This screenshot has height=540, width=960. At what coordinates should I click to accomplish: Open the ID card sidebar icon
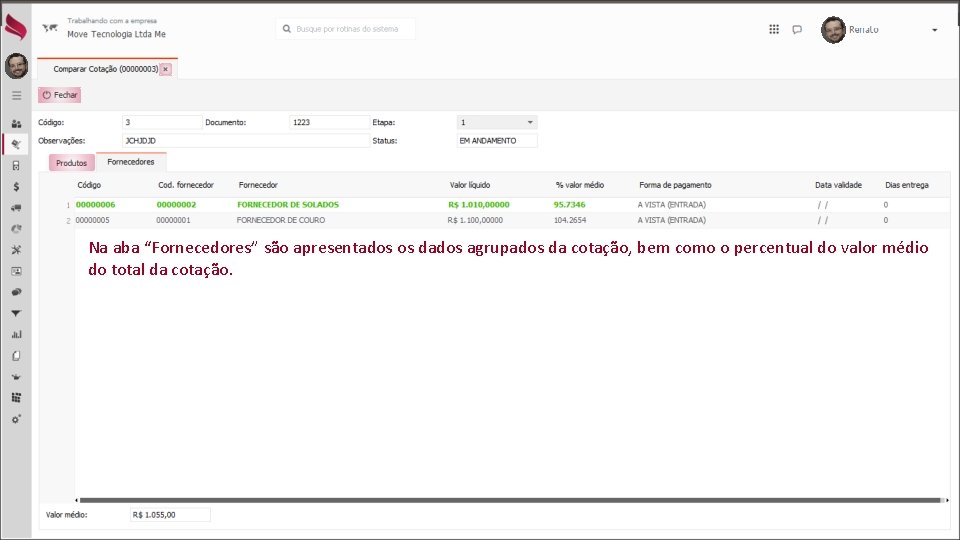(x=17, y=271)
